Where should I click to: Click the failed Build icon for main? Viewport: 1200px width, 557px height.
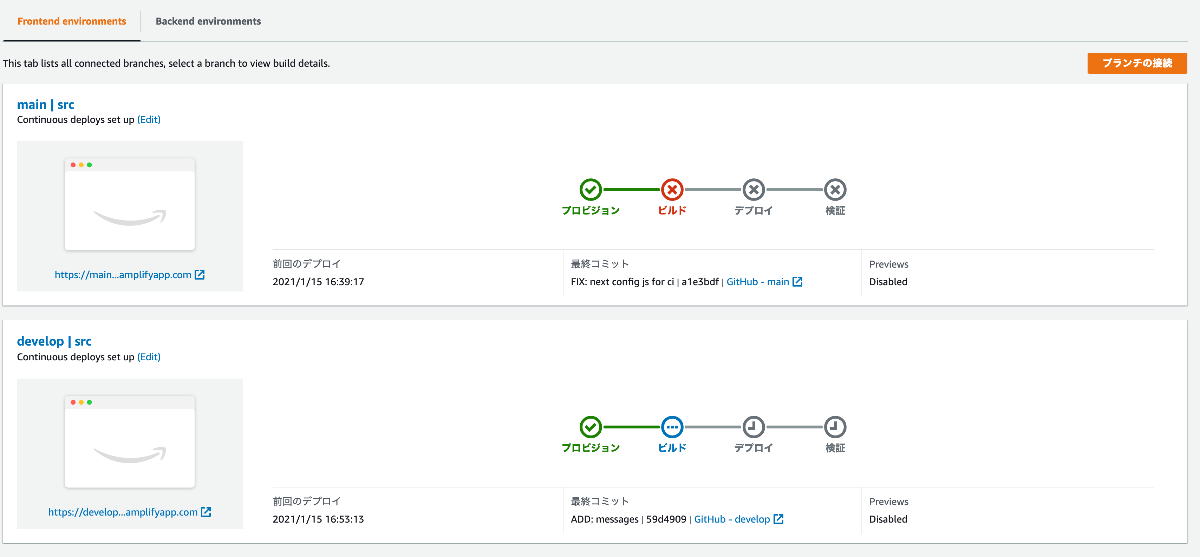tap(672, 189)
